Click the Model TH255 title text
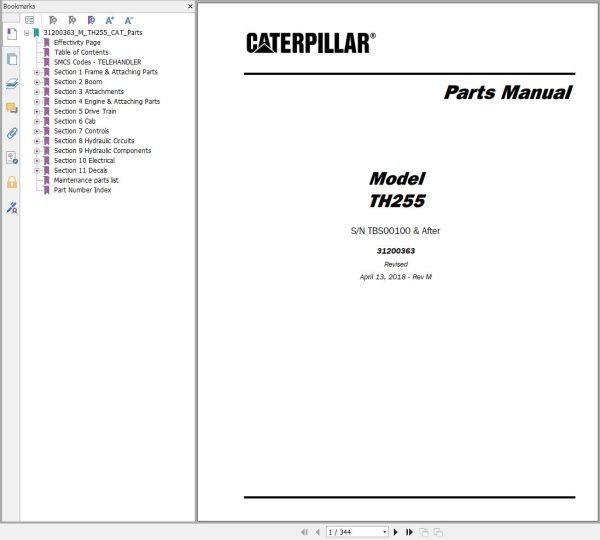Image resolution: width=600 pixels, height=540 pixels. pos(397,190)
